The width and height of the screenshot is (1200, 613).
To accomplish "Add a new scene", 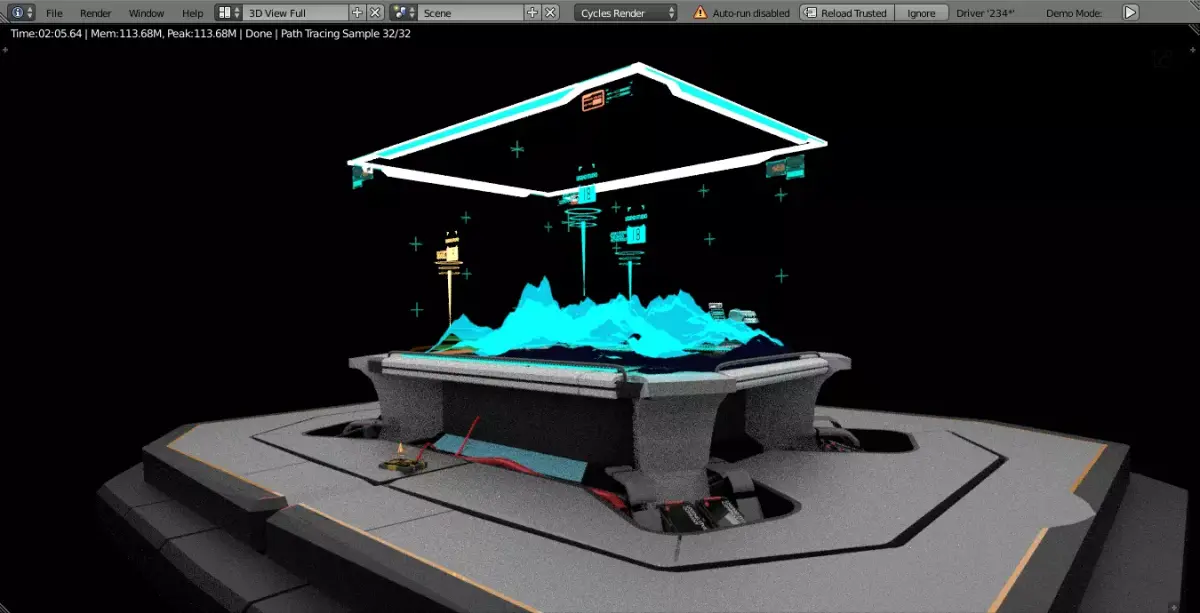I will (x=533, y=13).
